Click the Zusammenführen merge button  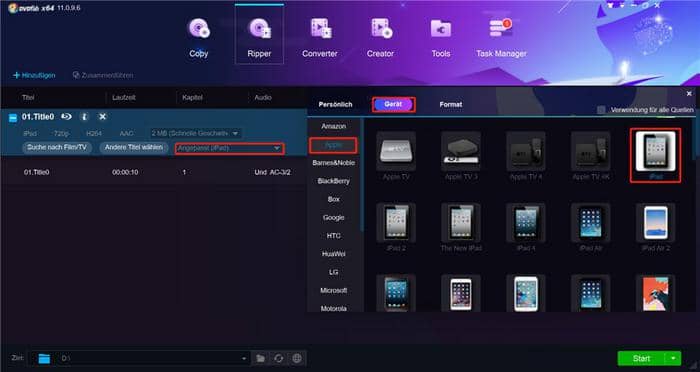coord(103,75)
